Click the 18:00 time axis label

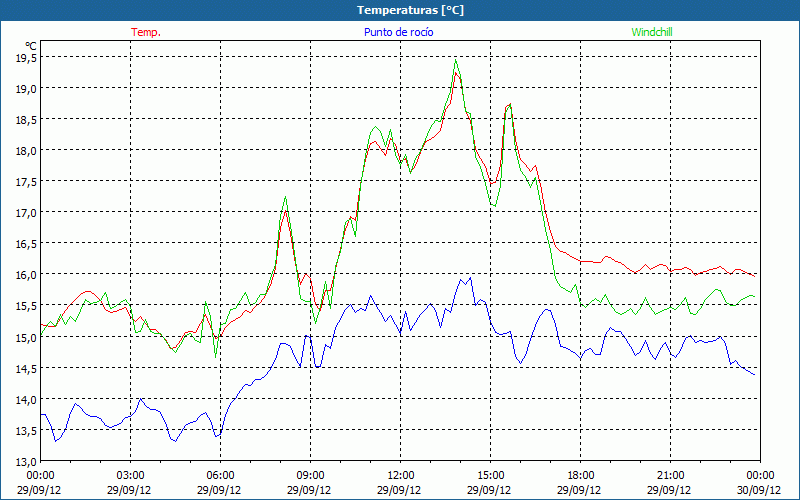point(580,476)
